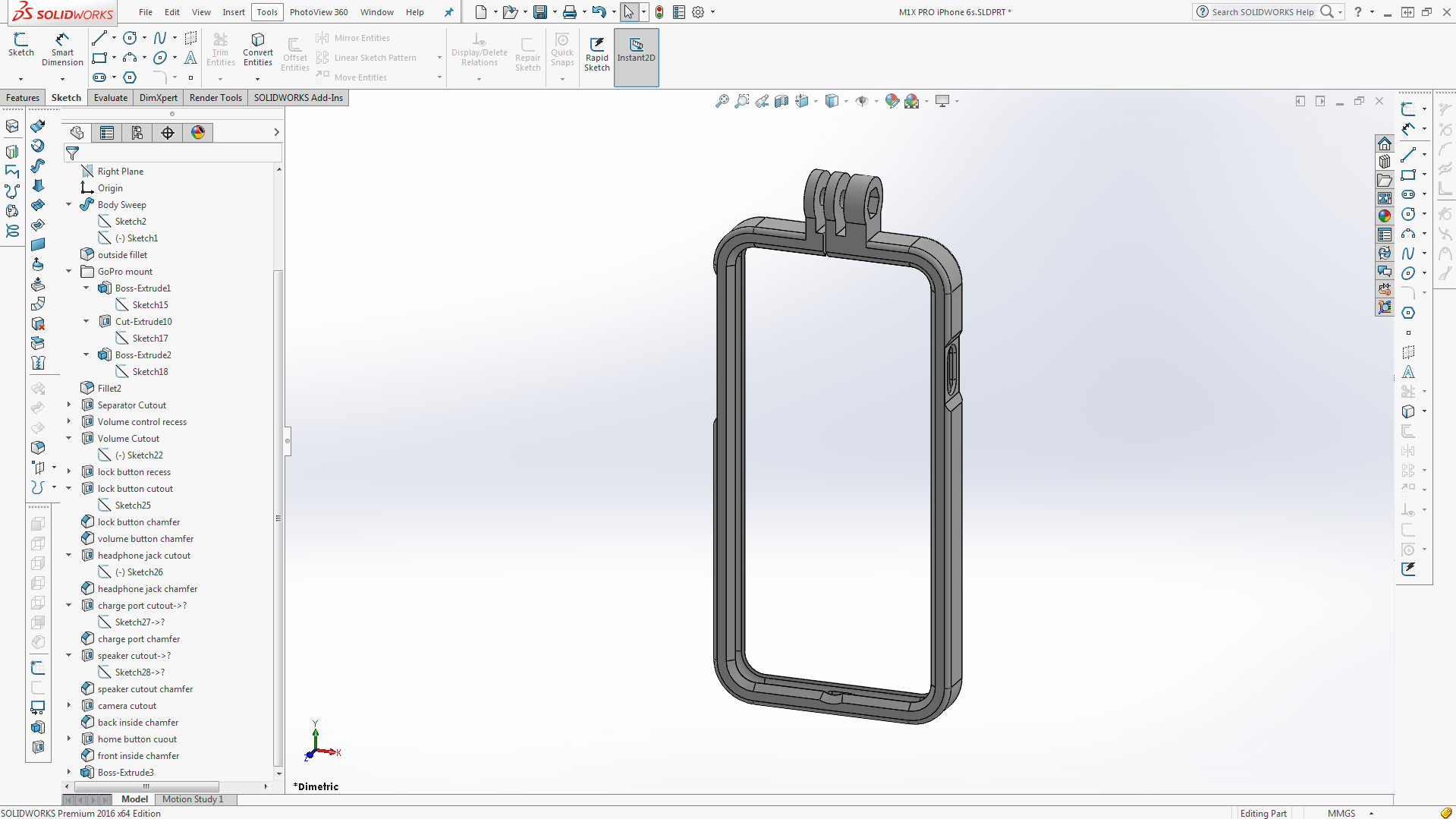The image size is (1456, 819).
Task: Expand Separator Cutout feature
Action: click(x=69, y=405)
